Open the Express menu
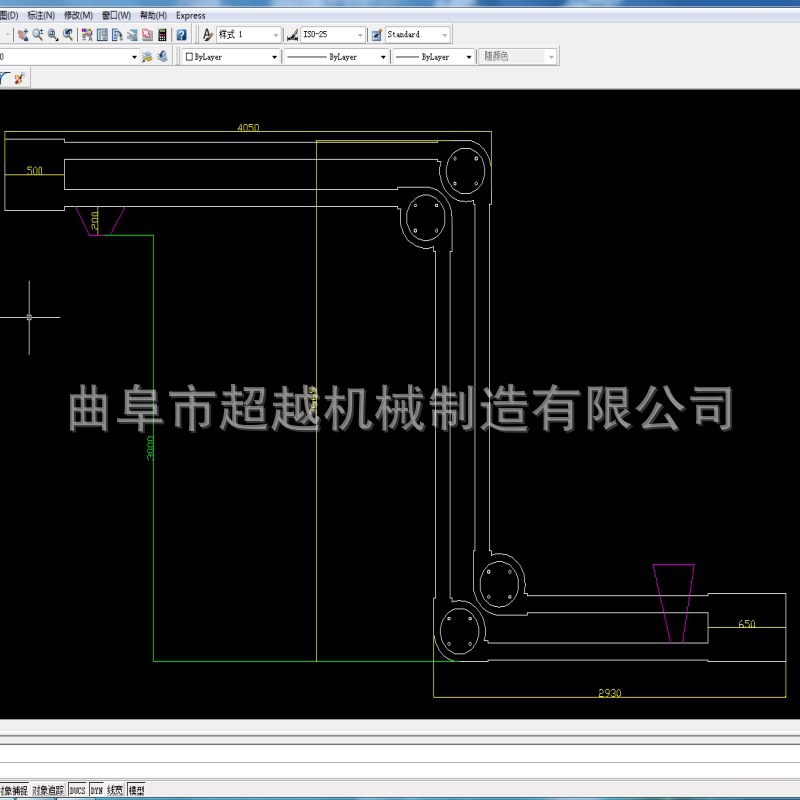 [191, 15]
